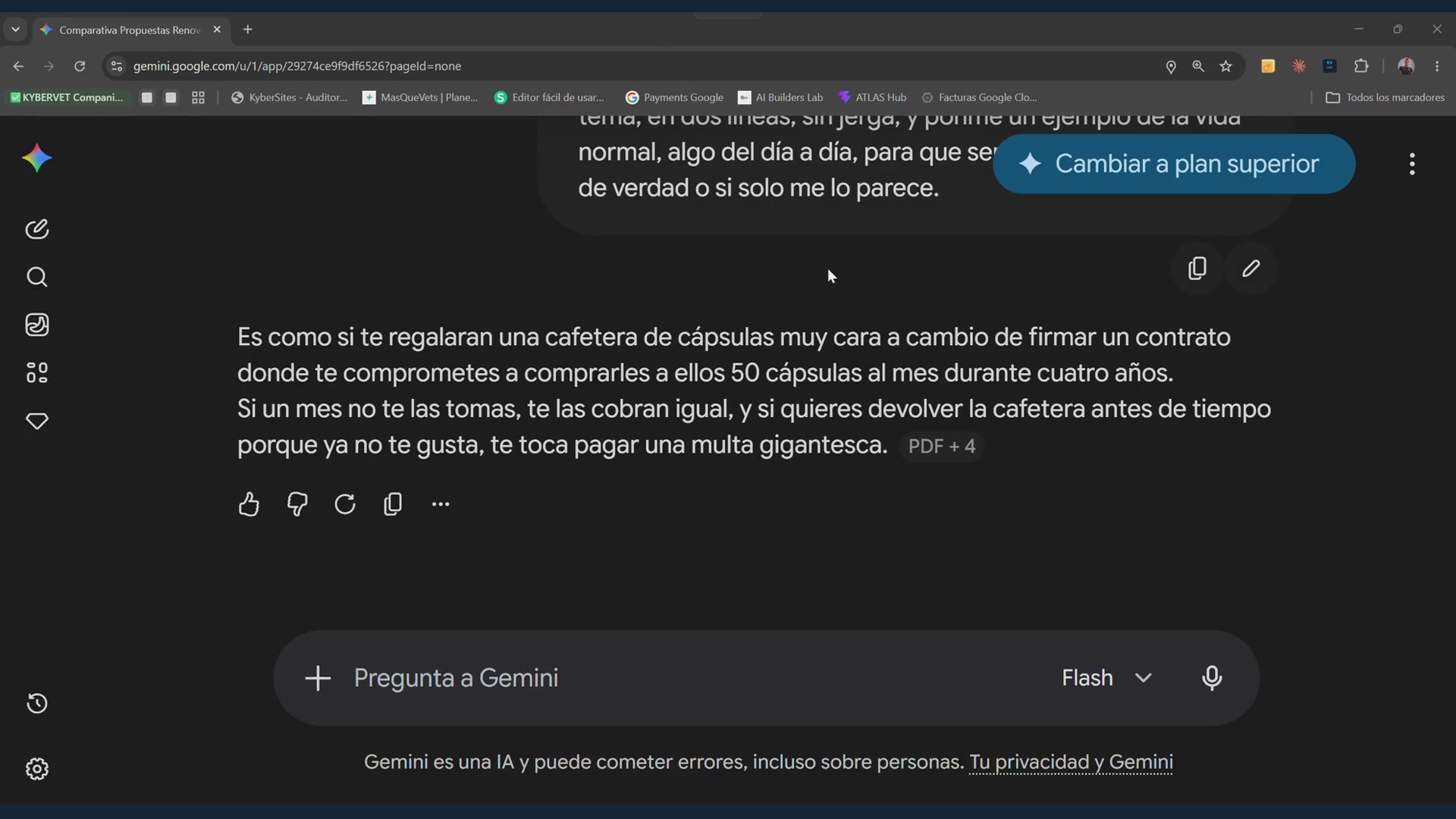Activate the microphone voice input

(1212, 678)
